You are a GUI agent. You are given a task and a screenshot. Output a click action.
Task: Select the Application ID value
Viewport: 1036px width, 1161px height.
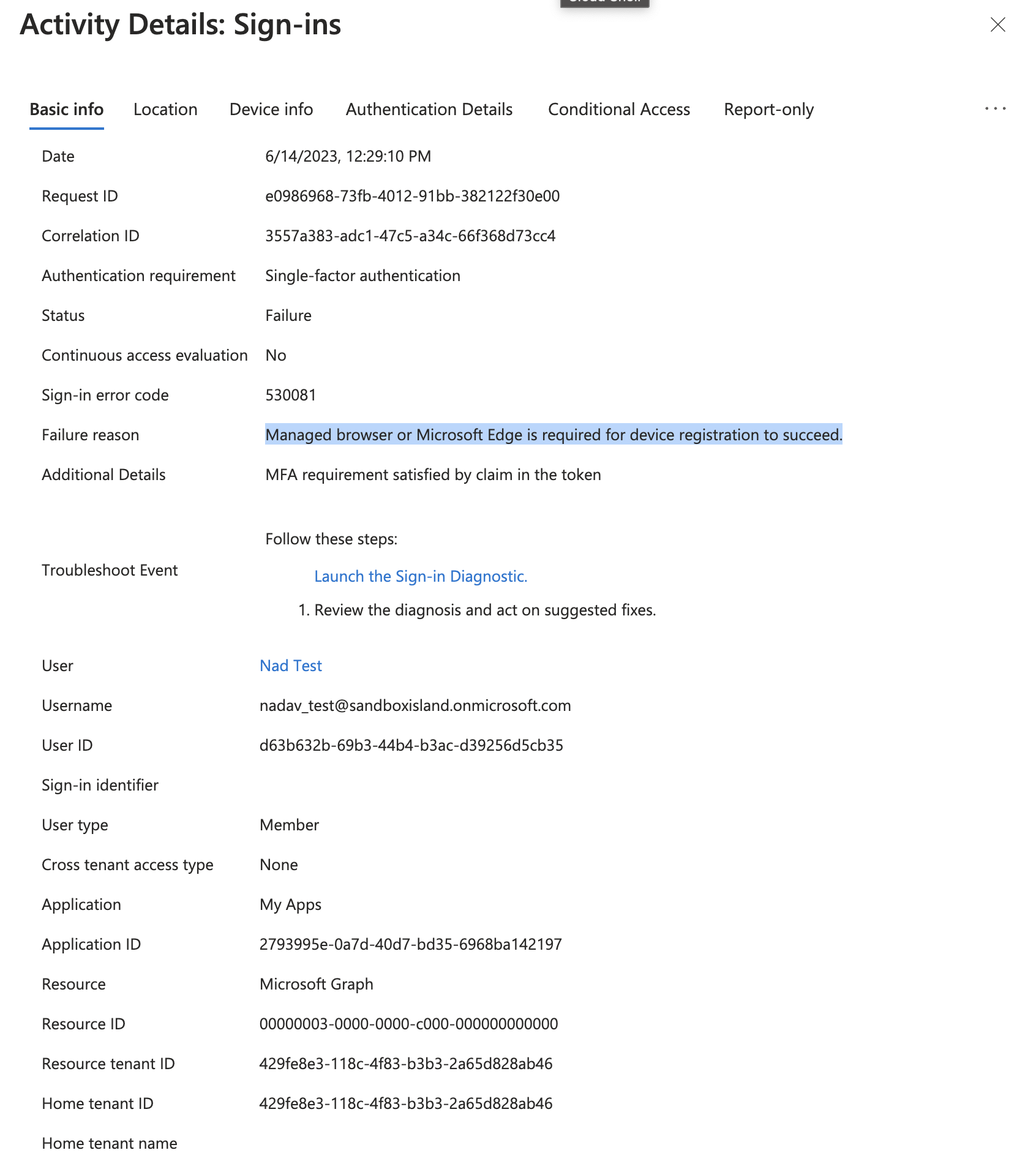pos(411,944)
